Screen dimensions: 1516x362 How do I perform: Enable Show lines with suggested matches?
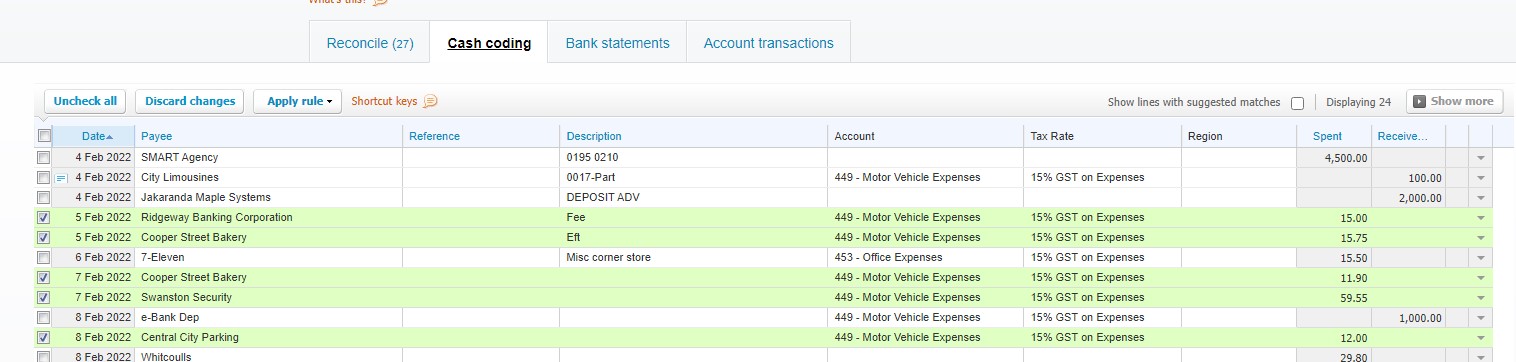pos(1297,102)
